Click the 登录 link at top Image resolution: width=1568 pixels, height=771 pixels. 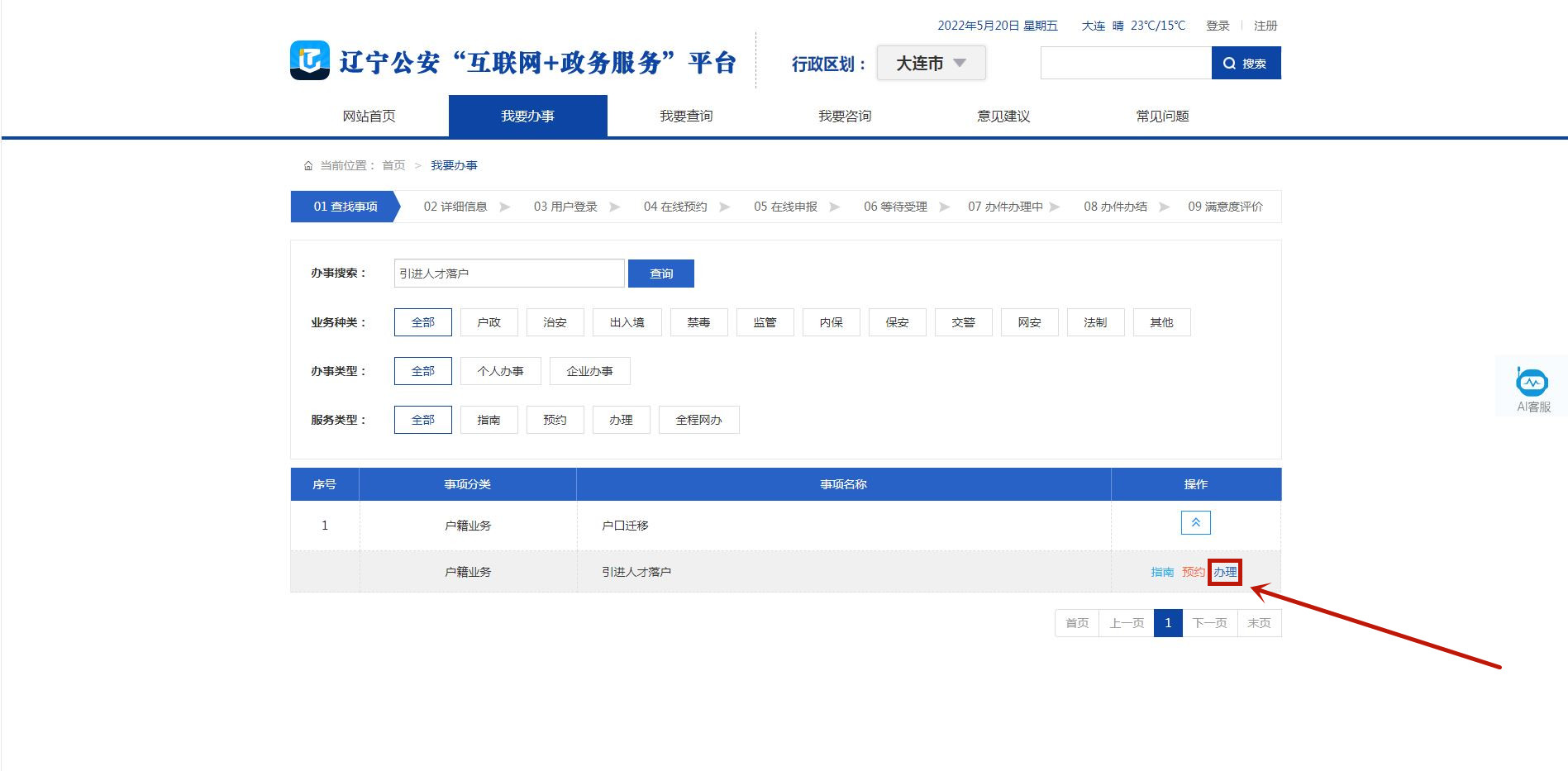click(x=1218, y=26)
